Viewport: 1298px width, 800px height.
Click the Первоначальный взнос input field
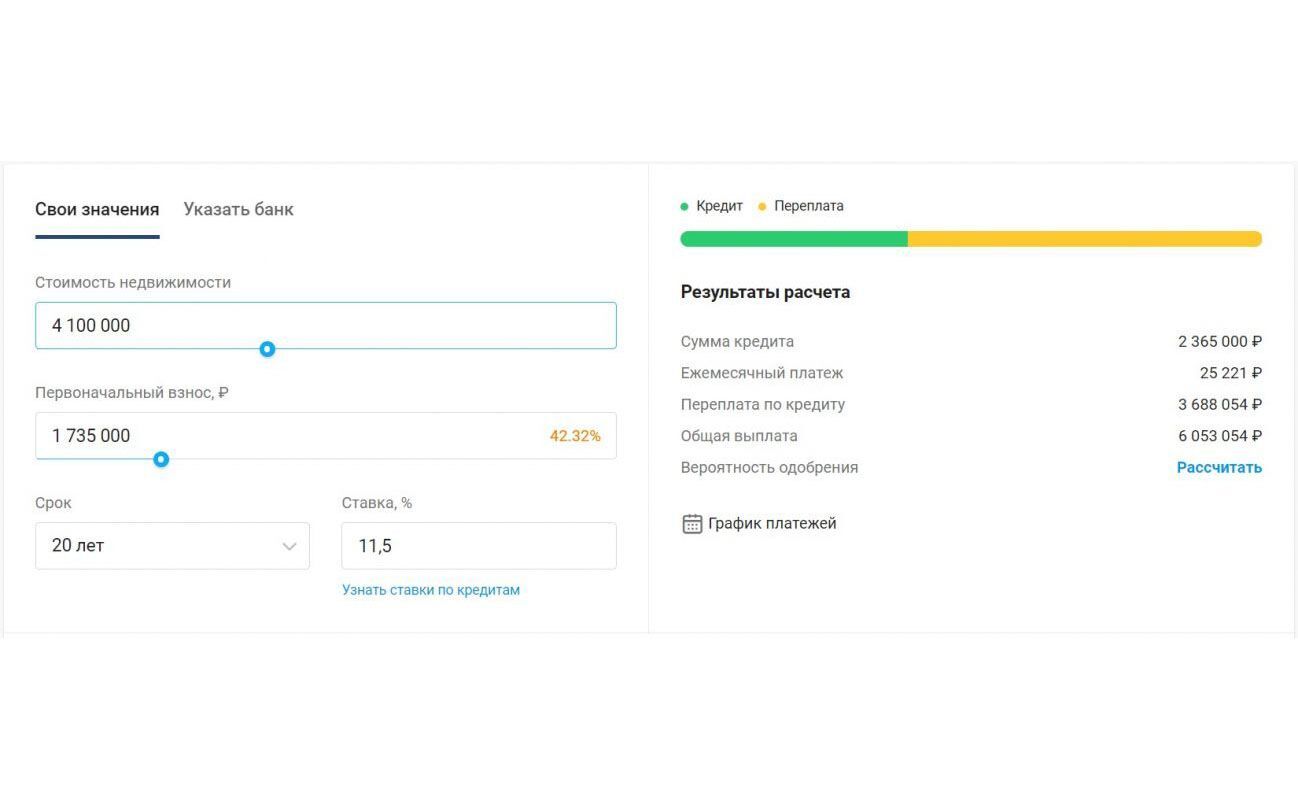(290, 436)
